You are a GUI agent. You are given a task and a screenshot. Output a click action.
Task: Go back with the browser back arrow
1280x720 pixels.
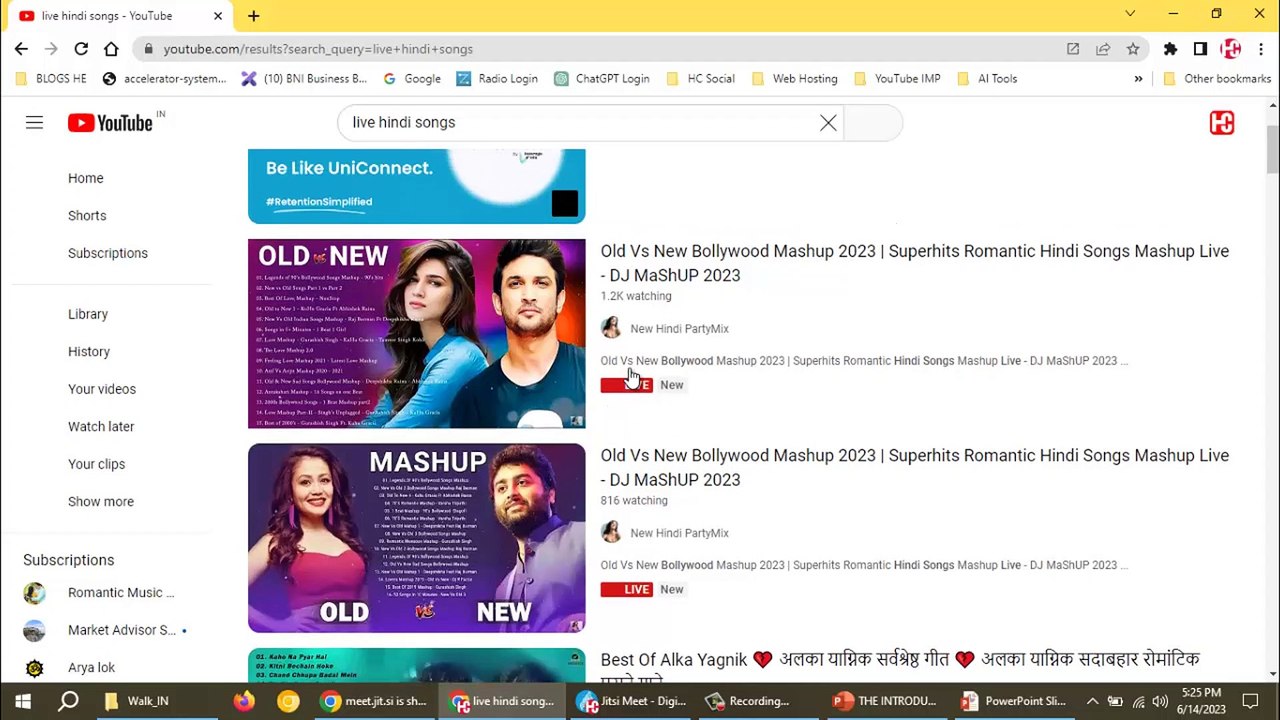[21, 49]
